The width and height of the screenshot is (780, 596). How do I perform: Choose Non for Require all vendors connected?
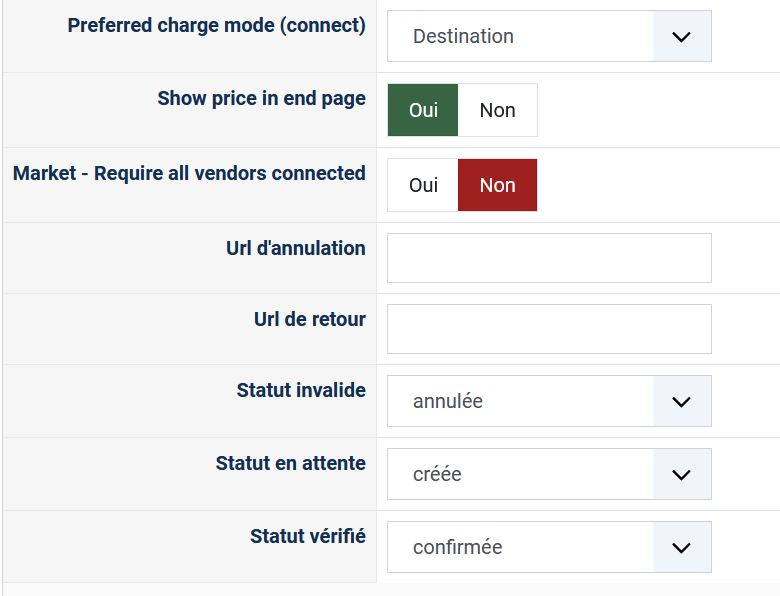tap(497, 185)
